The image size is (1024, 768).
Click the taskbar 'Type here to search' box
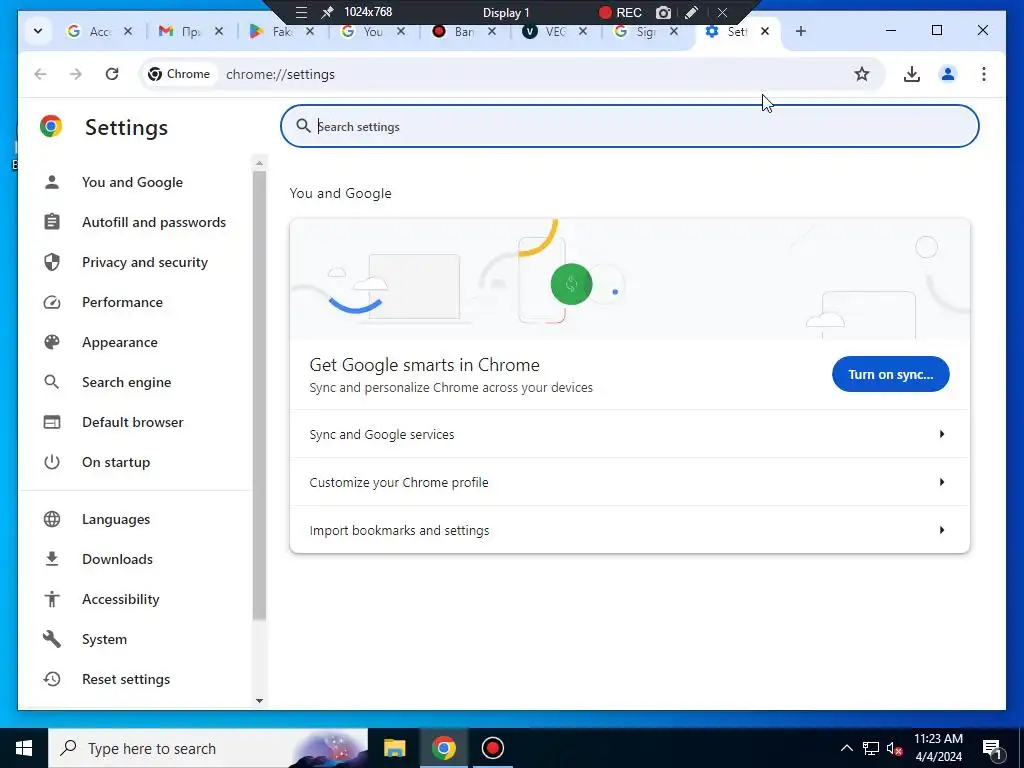tap(208, 748)
